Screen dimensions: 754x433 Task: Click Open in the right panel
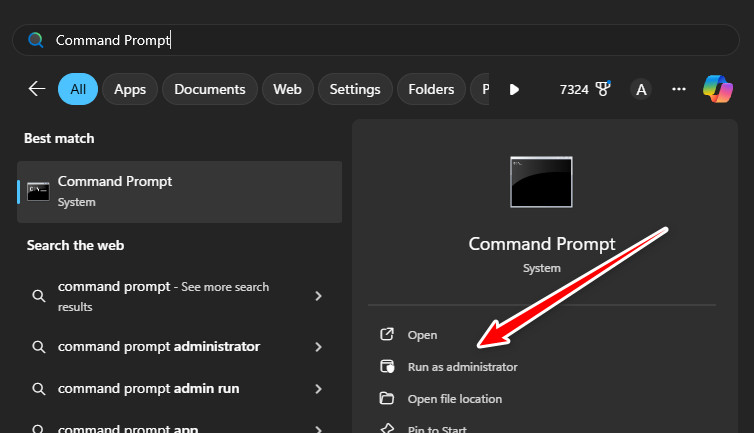[x=422, y=335]
